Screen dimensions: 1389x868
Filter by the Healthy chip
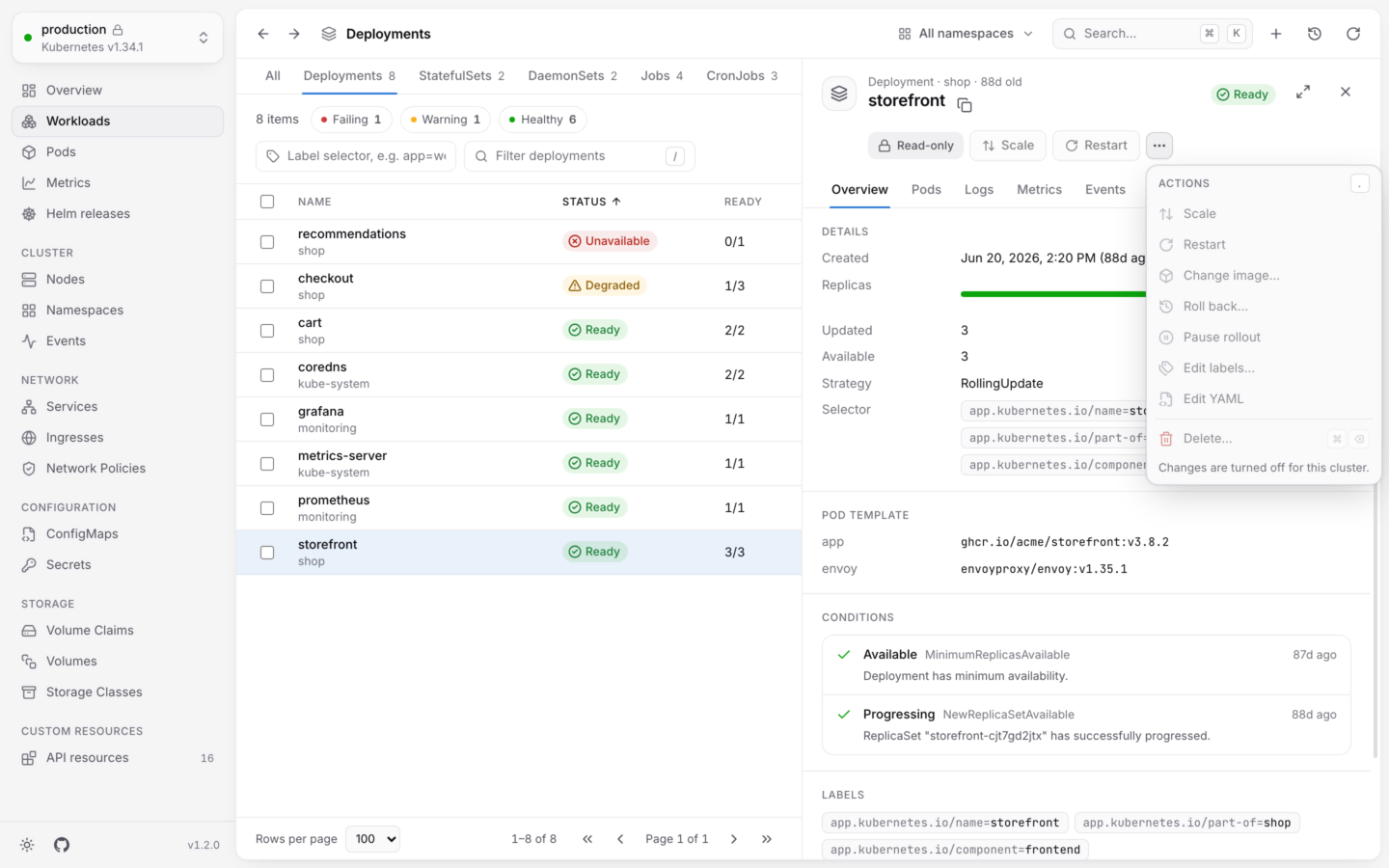coord(543,120)
